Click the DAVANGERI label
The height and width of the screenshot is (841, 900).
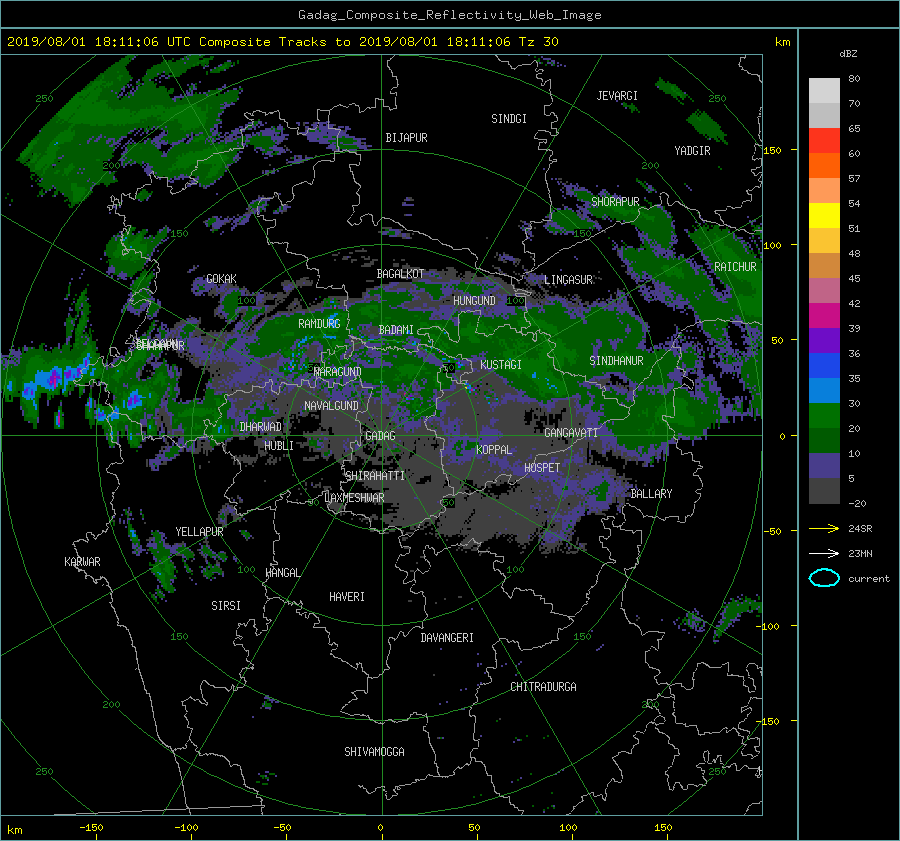click(x=447, y=638)
